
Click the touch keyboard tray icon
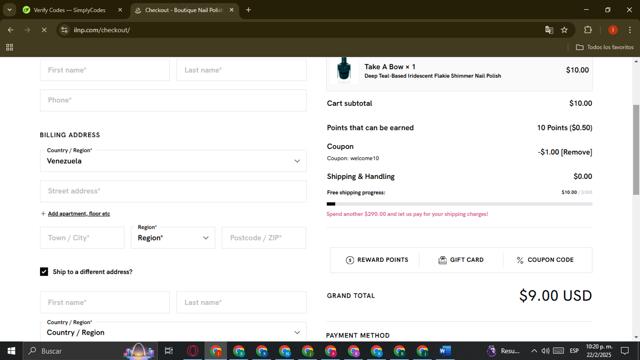558,351
